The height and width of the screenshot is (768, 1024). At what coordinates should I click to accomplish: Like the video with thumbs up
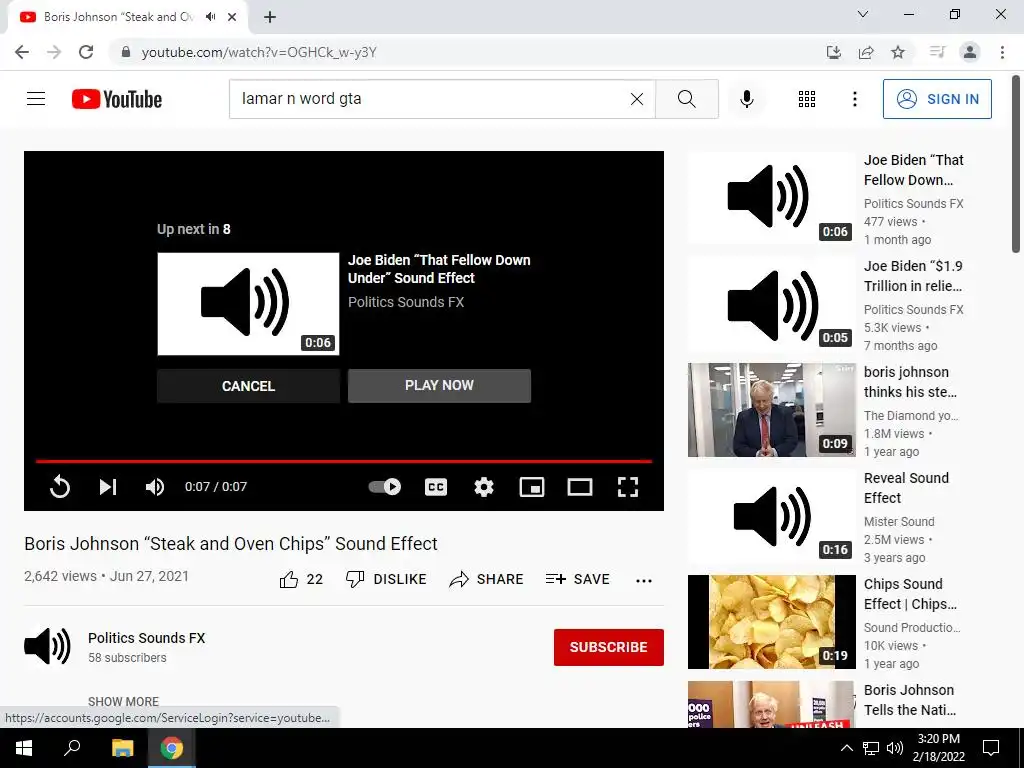(301, 579)
